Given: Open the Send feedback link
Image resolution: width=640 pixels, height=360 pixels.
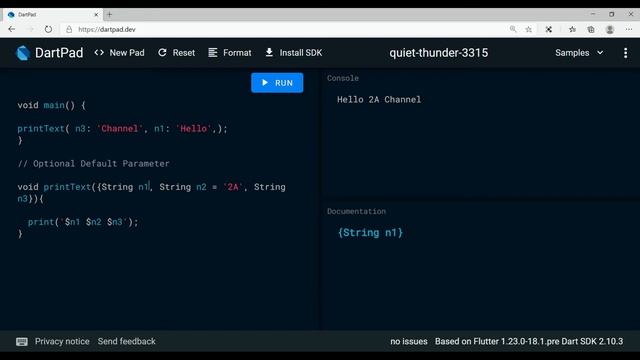Looking at the screenshot, I should [127, 342].
